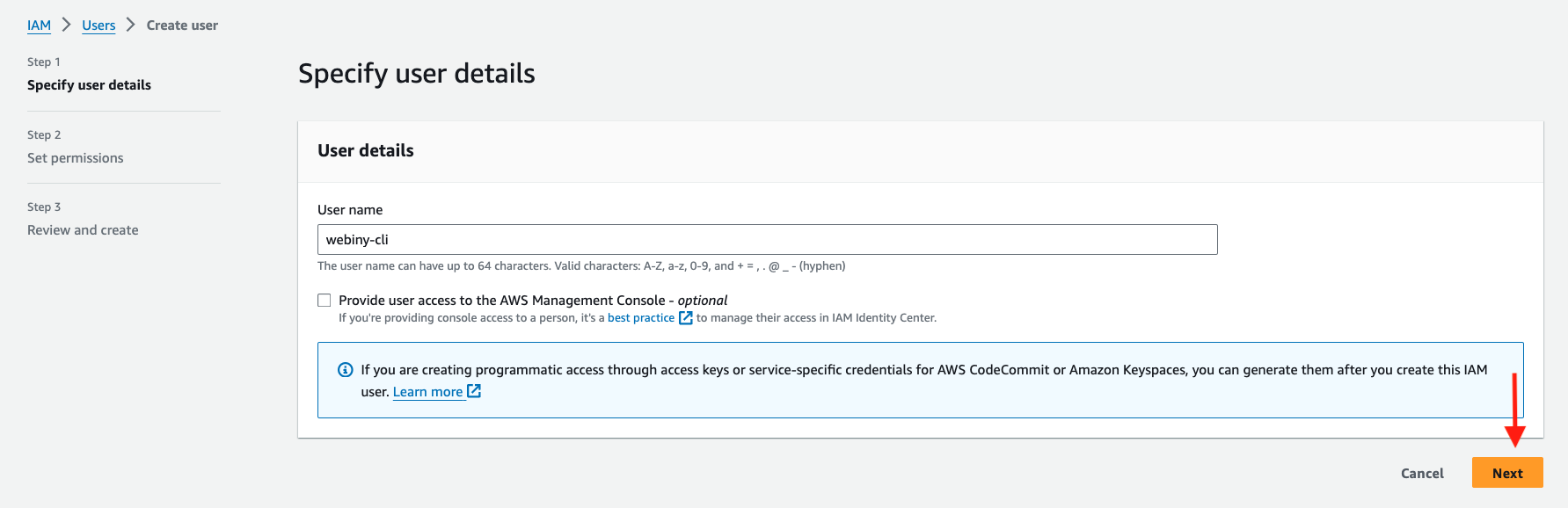1568x508 pixels.
Task: Click the Specify user details page heading
Action: 416,74
